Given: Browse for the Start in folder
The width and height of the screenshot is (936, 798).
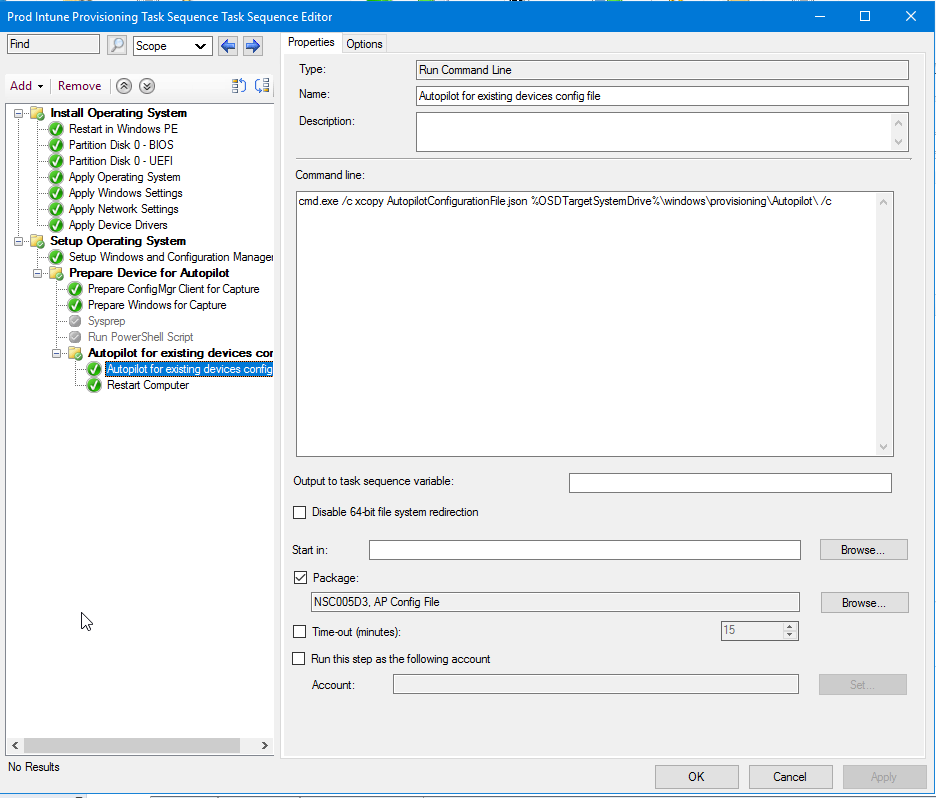Looking at the screenshot, I should (x=863, y=550).
